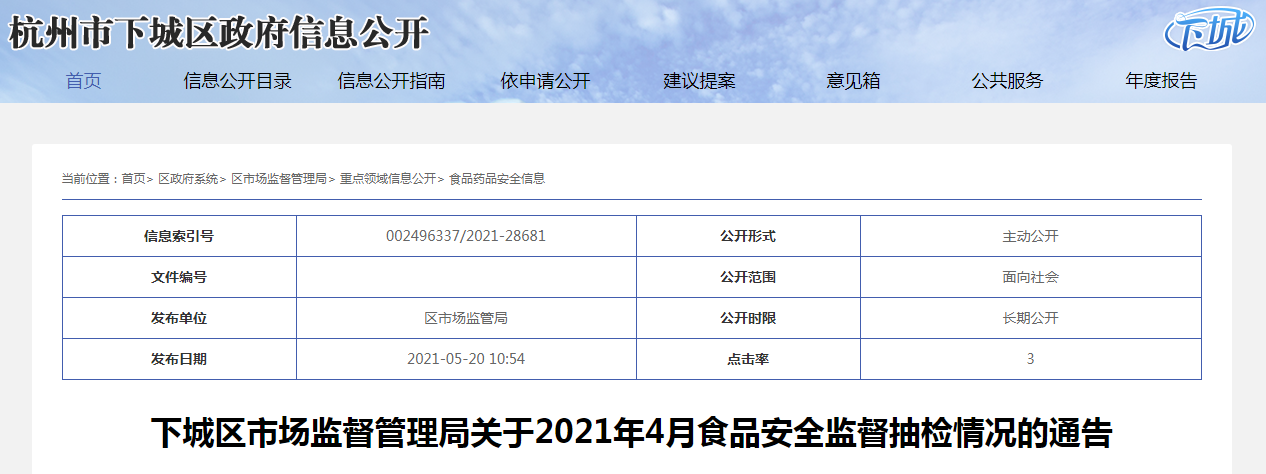Open the 首页 navigation item
Image resolution: width=1266 pixels, height=474 pixels.
[x=84, y=82]
